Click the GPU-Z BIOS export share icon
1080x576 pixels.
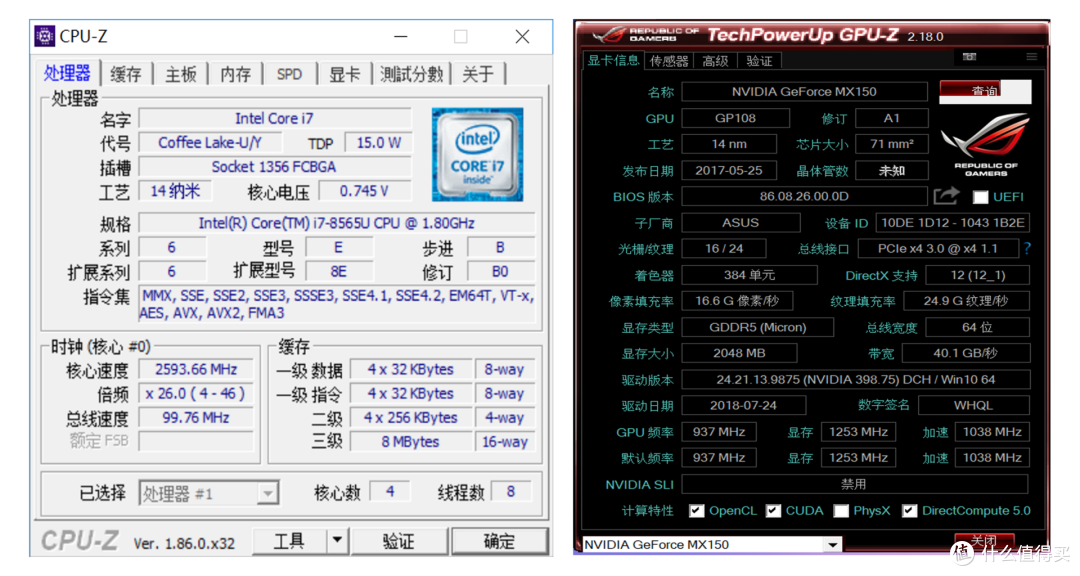click(x=946, y=196)
